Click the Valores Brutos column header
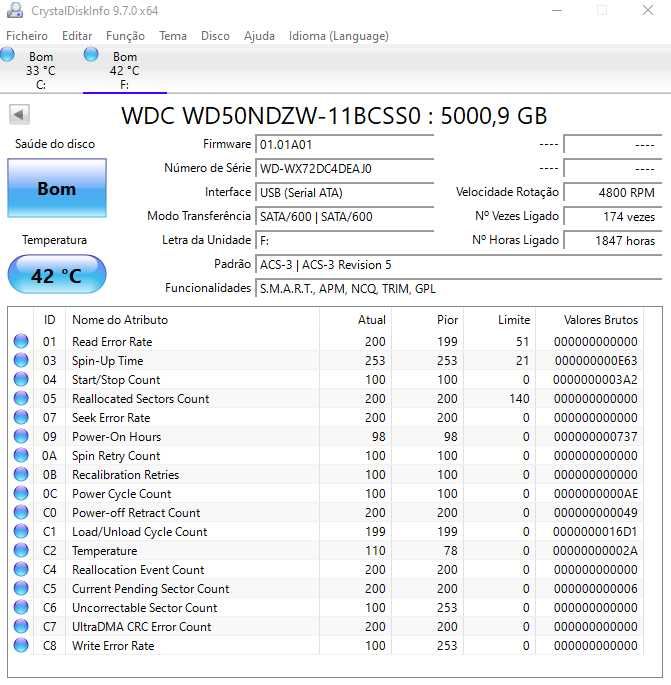The image size is (671, 685). [x=591, y=320]
